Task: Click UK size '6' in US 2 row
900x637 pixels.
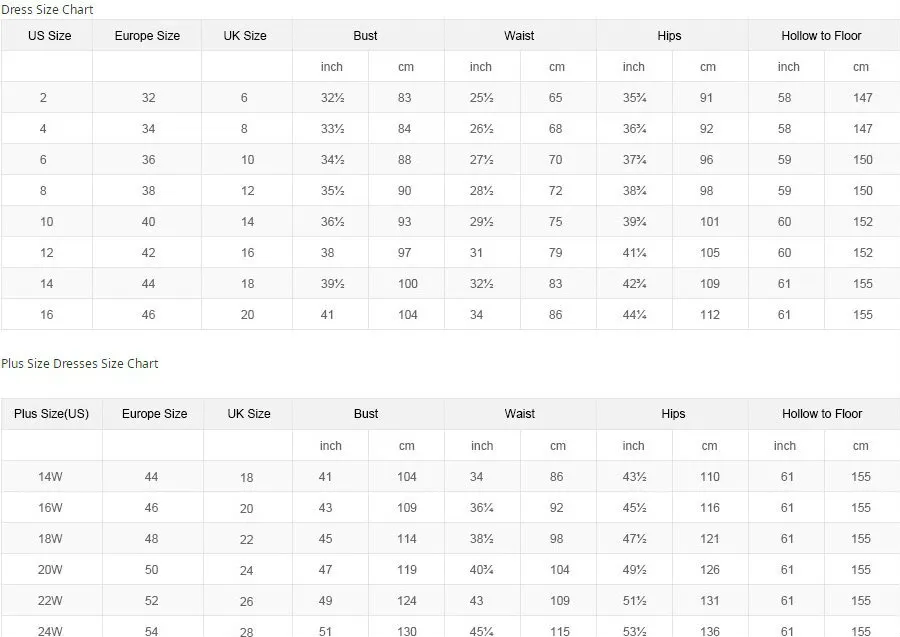Action: point(244,98)
